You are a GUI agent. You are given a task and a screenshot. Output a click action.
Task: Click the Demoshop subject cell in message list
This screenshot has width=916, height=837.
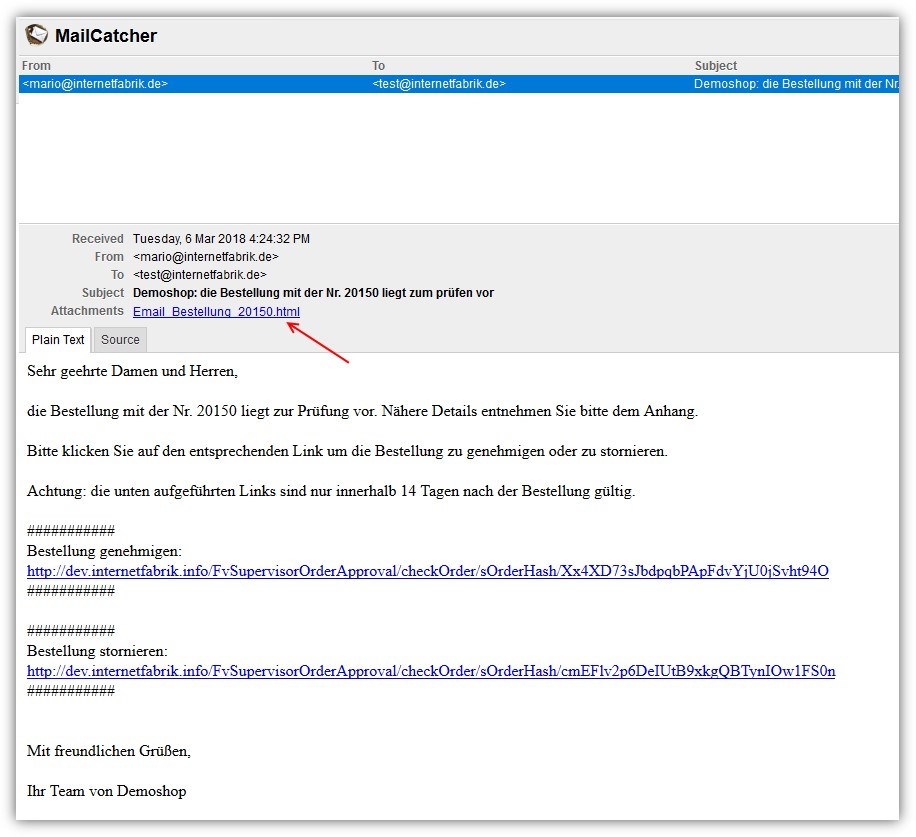[796, 84]
